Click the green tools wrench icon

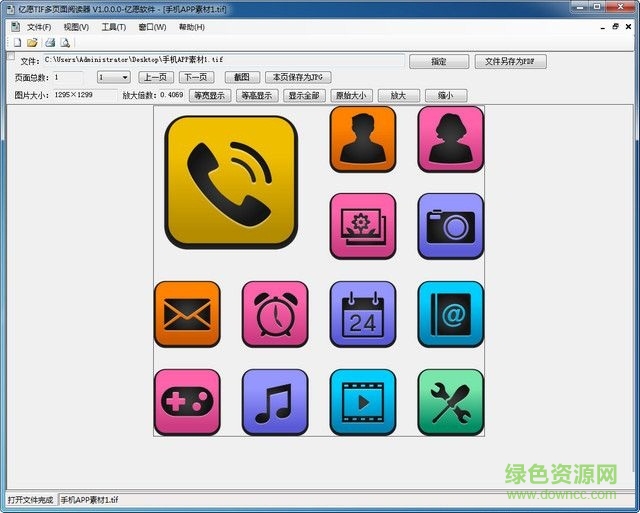click(451, 402)
